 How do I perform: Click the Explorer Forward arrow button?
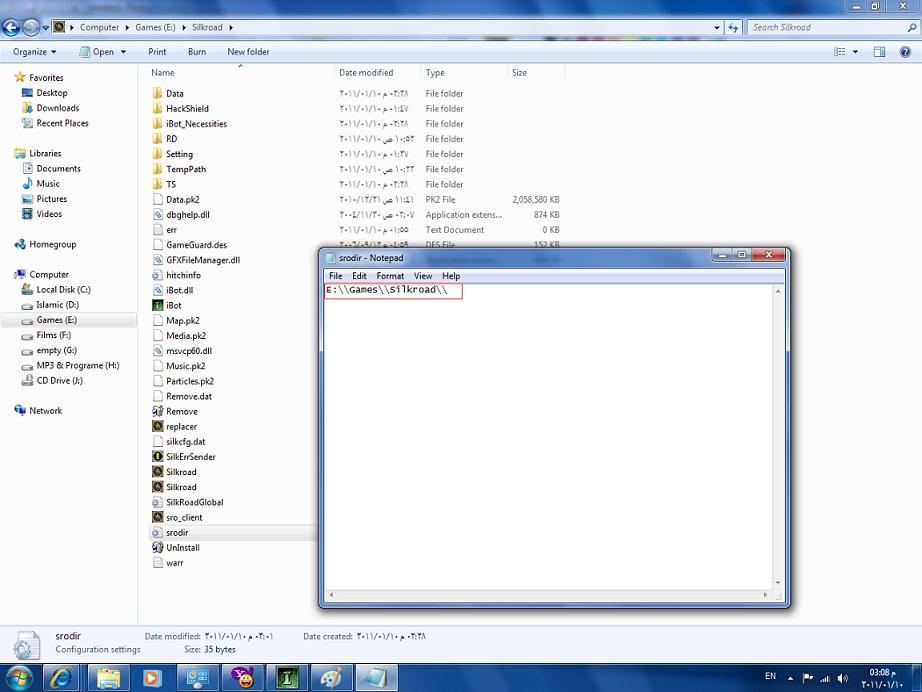click(31, 27)
